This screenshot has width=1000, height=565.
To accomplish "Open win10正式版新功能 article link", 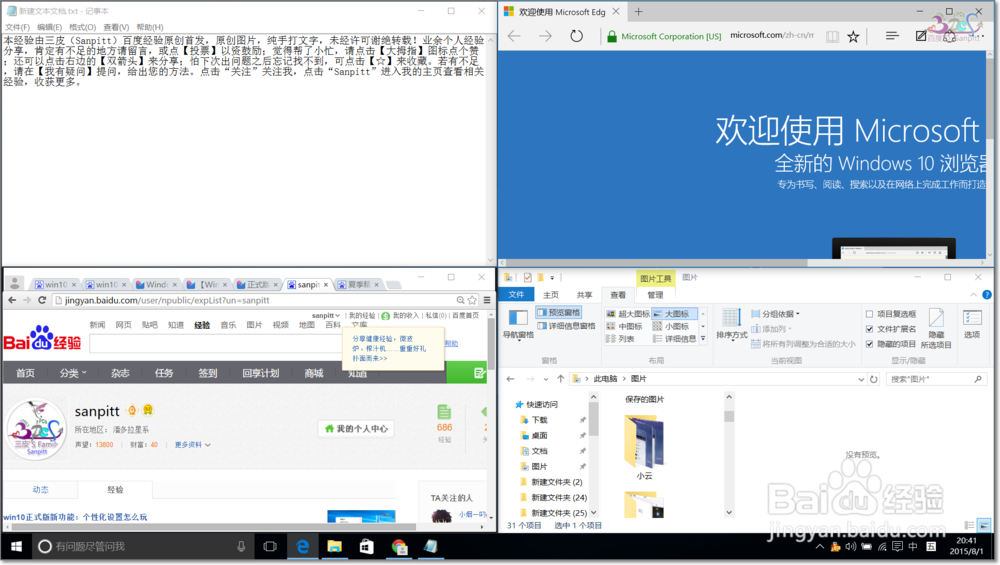I will (75, 517).
